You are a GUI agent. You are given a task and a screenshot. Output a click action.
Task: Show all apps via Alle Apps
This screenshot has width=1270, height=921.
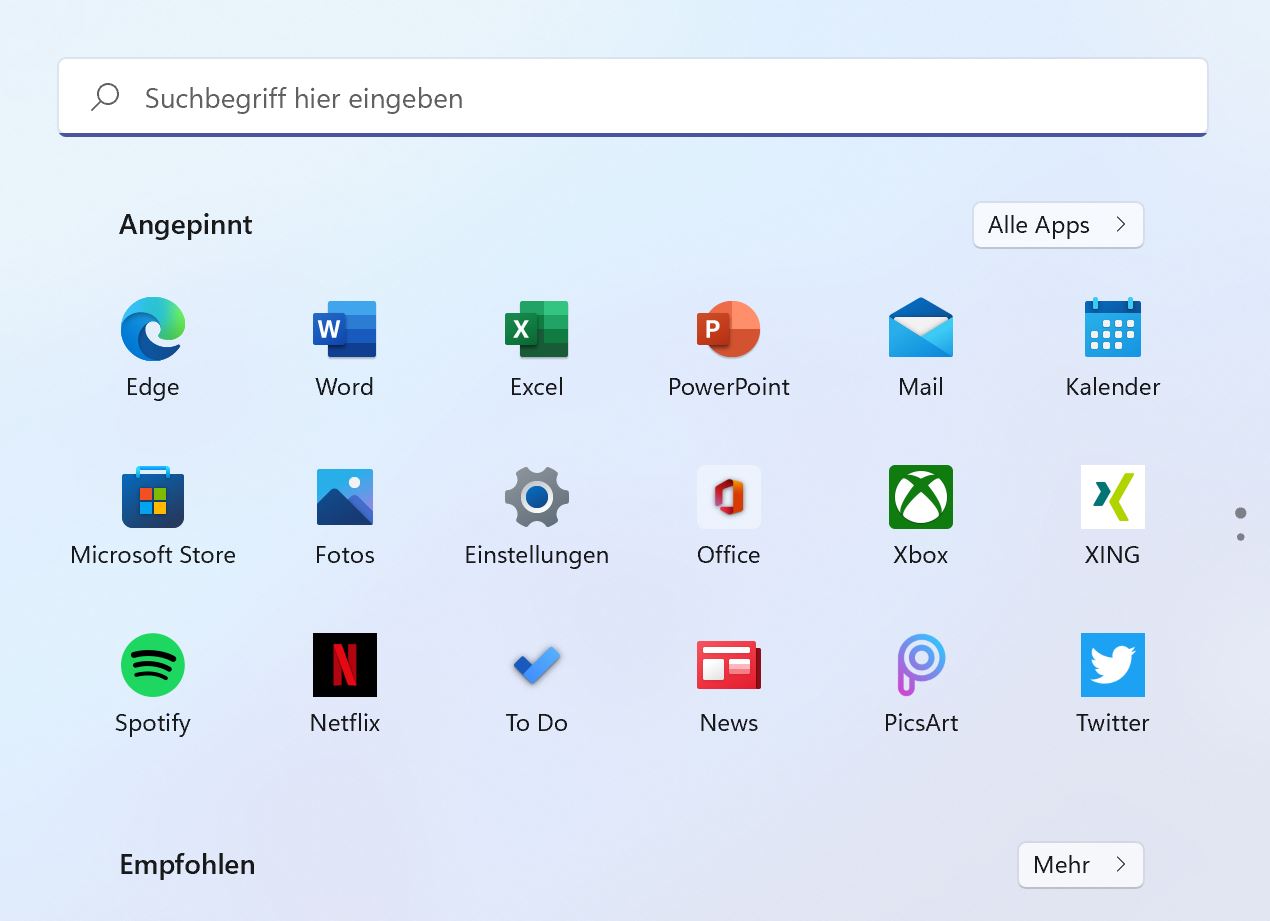[1058, 225]
